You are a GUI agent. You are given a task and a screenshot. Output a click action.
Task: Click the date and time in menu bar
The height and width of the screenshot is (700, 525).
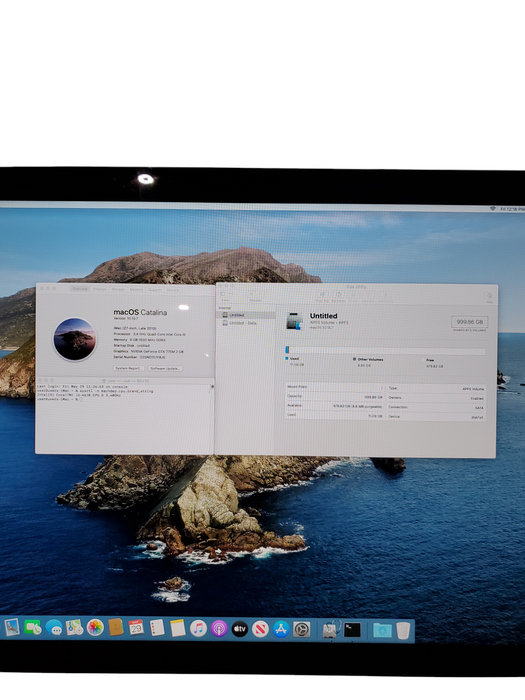pyautogui.click(x=512, y=209)
